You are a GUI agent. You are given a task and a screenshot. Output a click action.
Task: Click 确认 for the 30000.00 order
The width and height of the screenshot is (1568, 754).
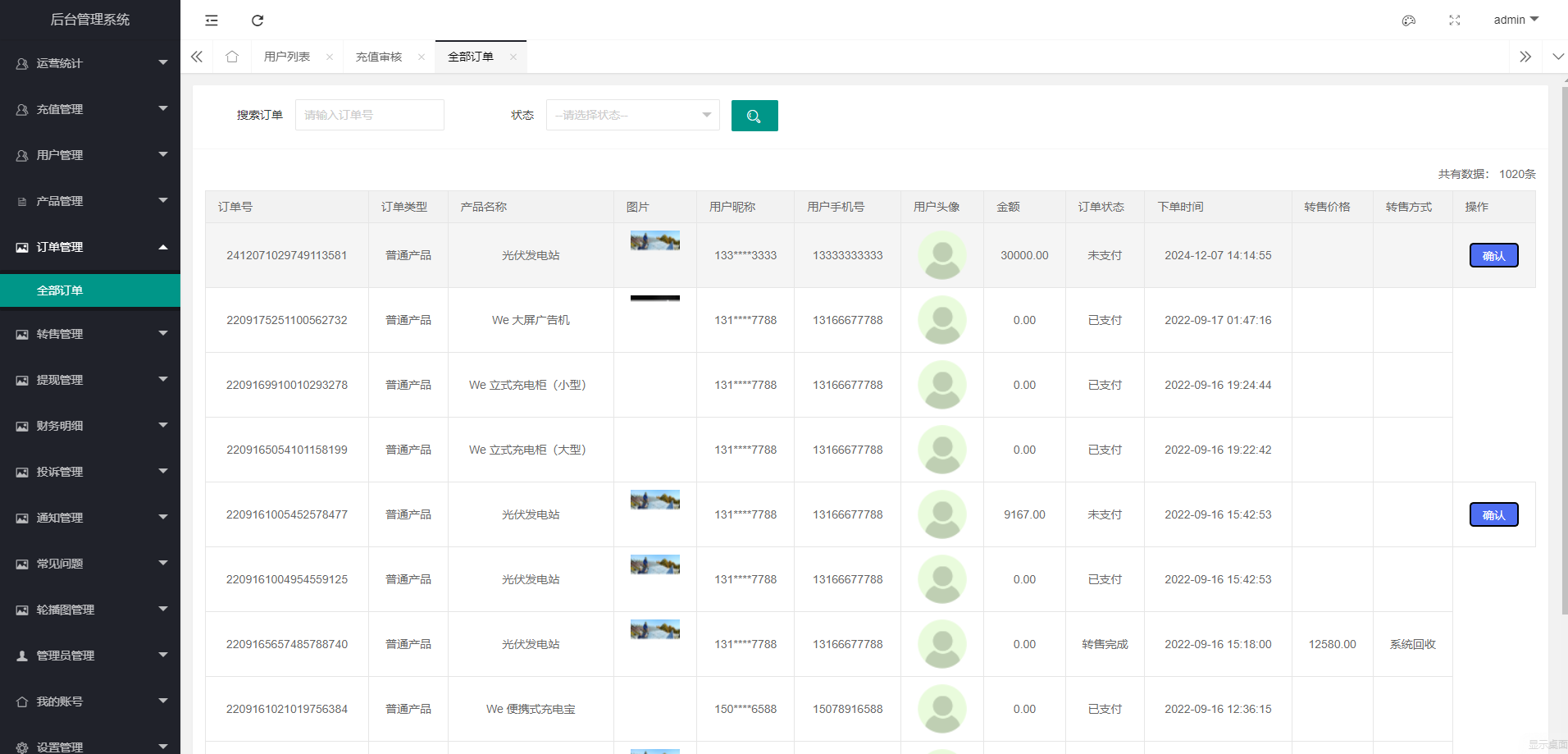tap(1493, 256)
